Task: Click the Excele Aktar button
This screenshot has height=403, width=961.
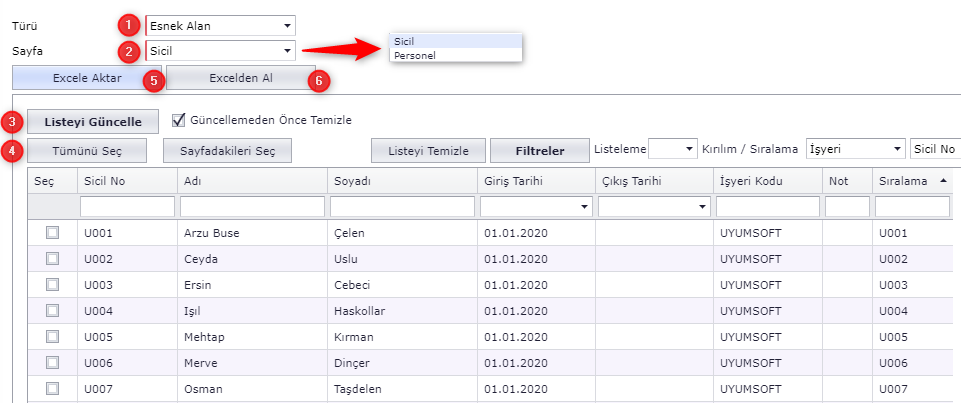Action: [87, 77]
